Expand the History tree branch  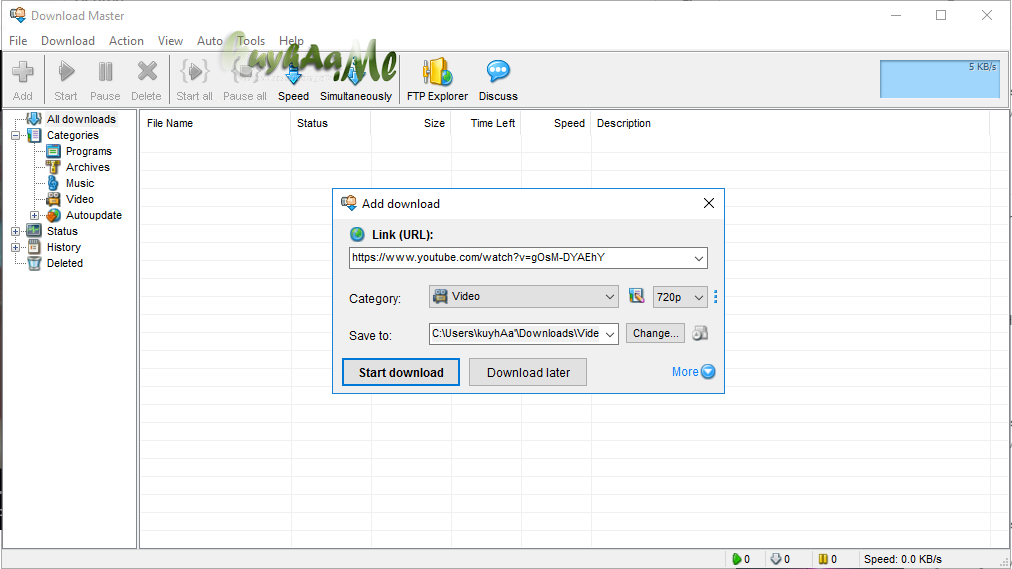(x=15, y=248)
